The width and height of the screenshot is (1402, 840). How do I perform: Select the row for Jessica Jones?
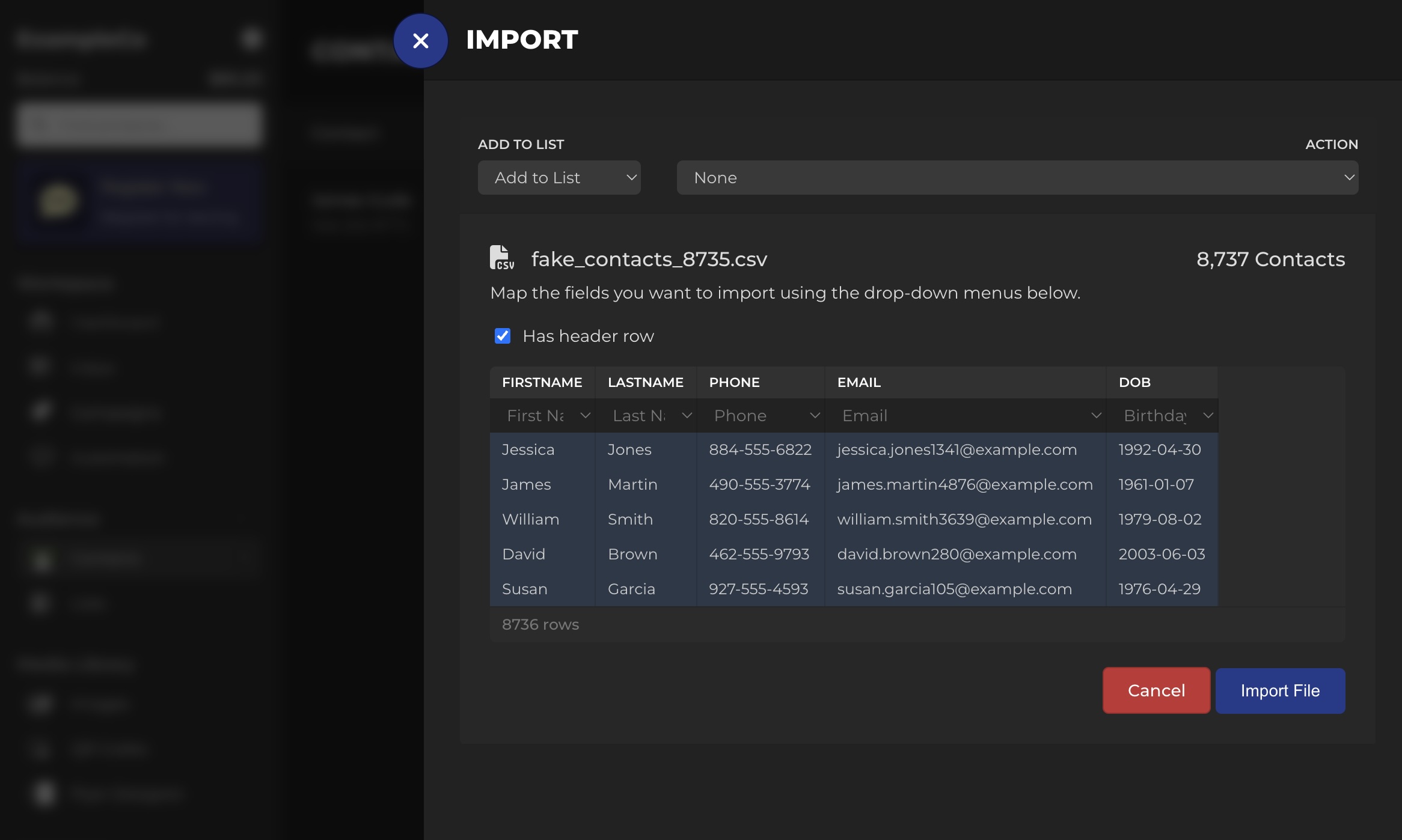pyautogui.click(x=761, y=449)
